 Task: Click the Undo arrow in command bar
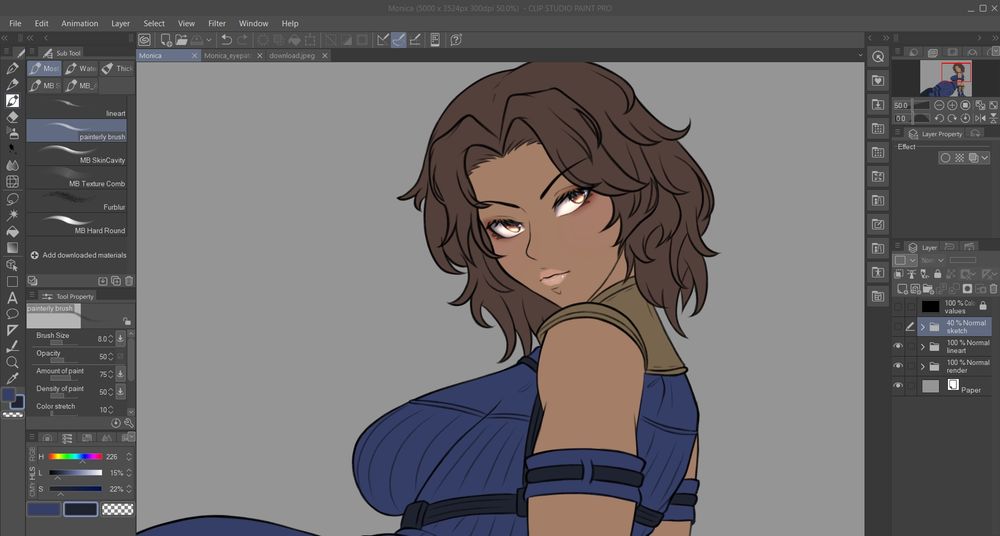pos(226,40)
